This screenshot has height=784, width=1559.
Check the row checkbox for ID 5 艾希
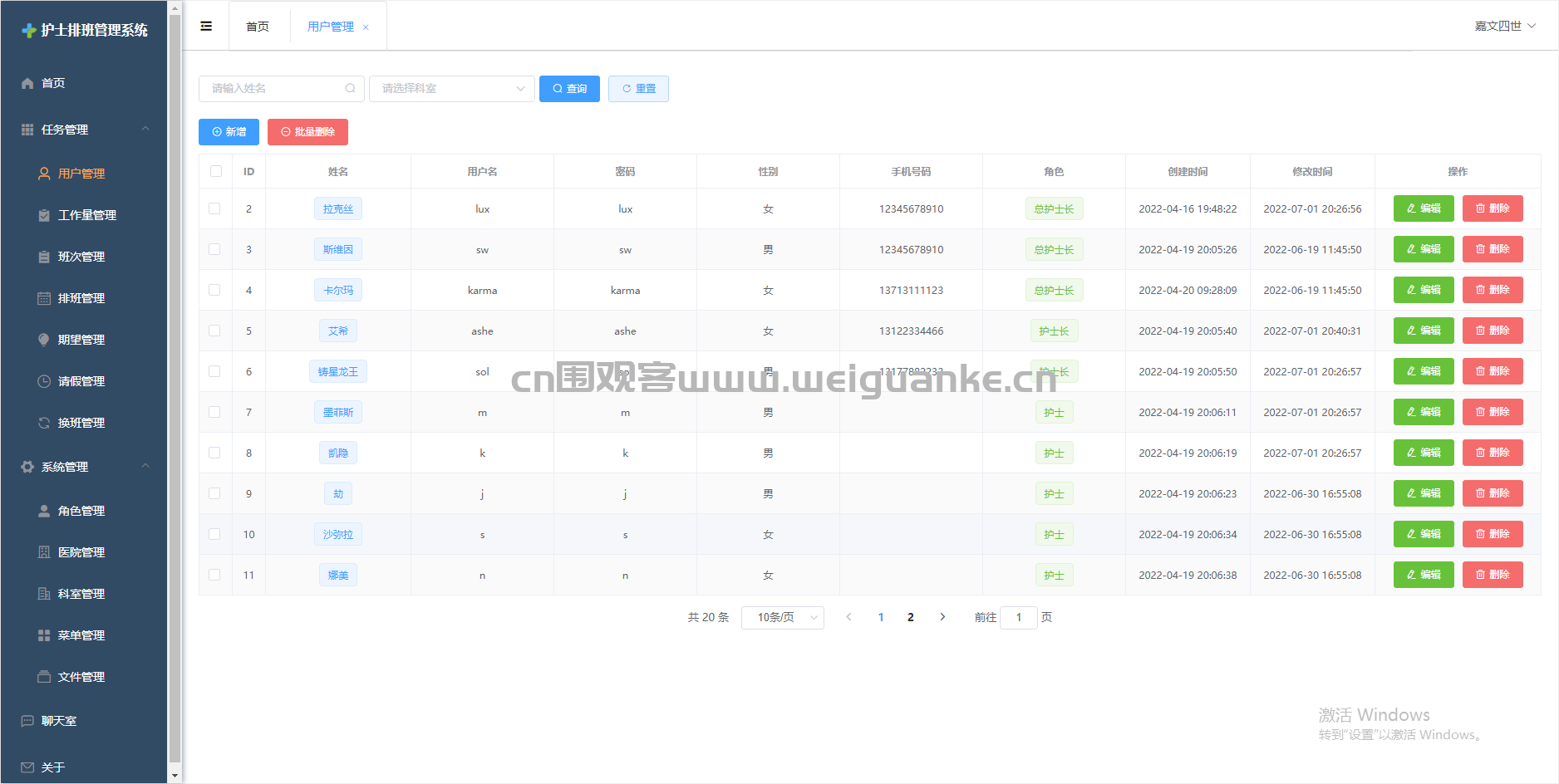click(x=214, y=331)
